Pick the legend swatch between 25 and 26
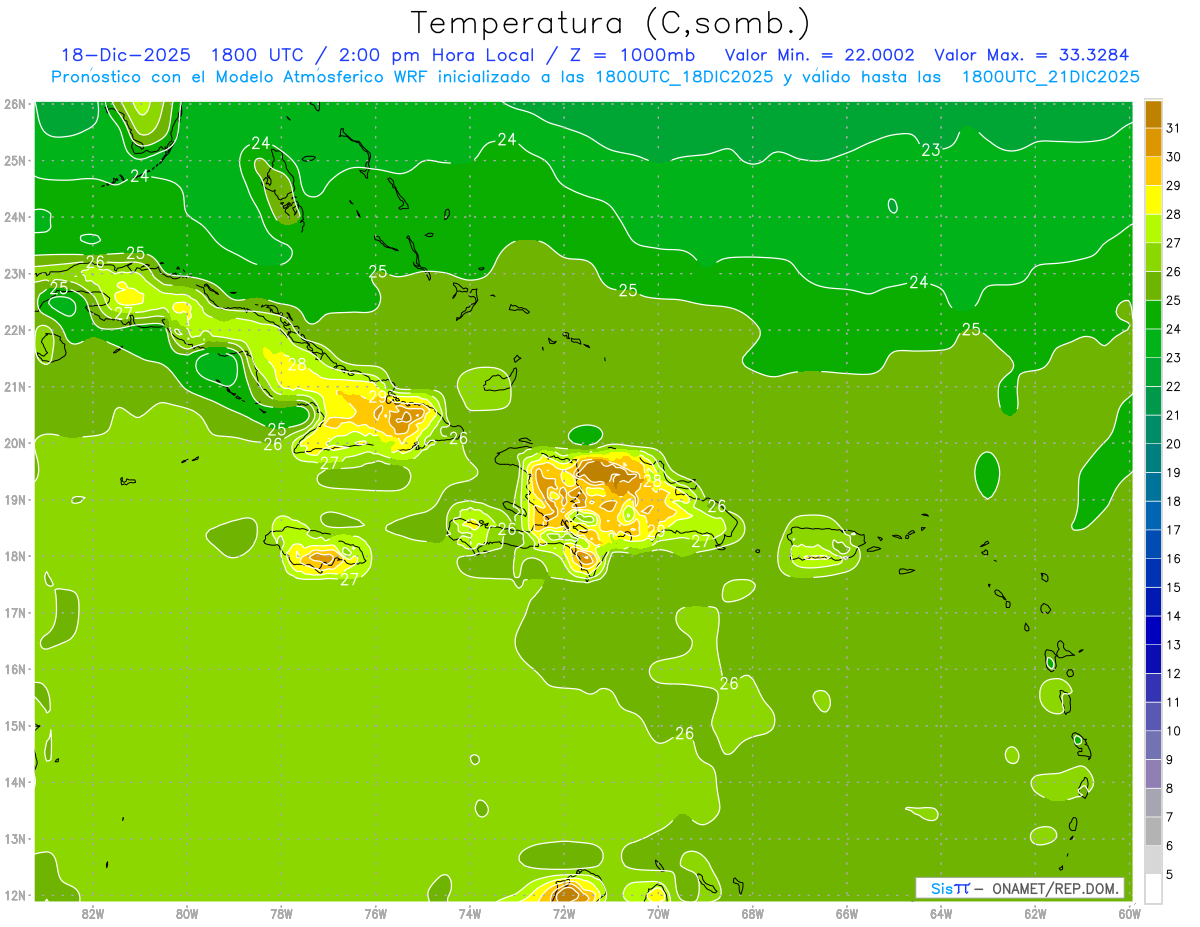This screenshot has height=927, width=1200. [1153, 286]
